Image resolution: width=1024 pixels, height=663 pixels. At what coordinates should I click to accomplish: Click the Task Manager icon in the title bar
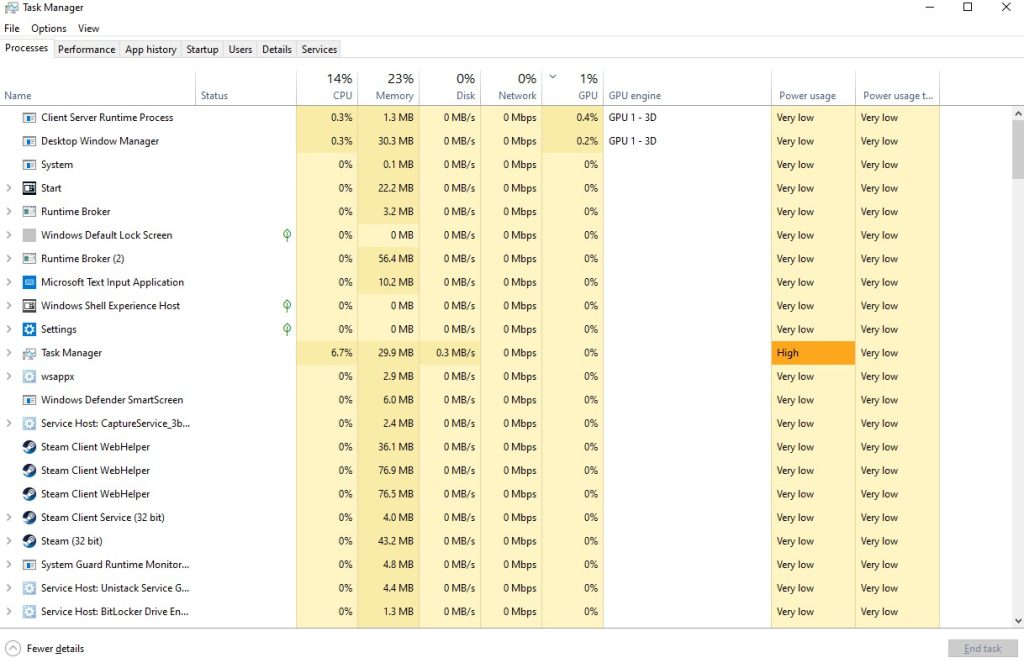(x=11, y=8)
